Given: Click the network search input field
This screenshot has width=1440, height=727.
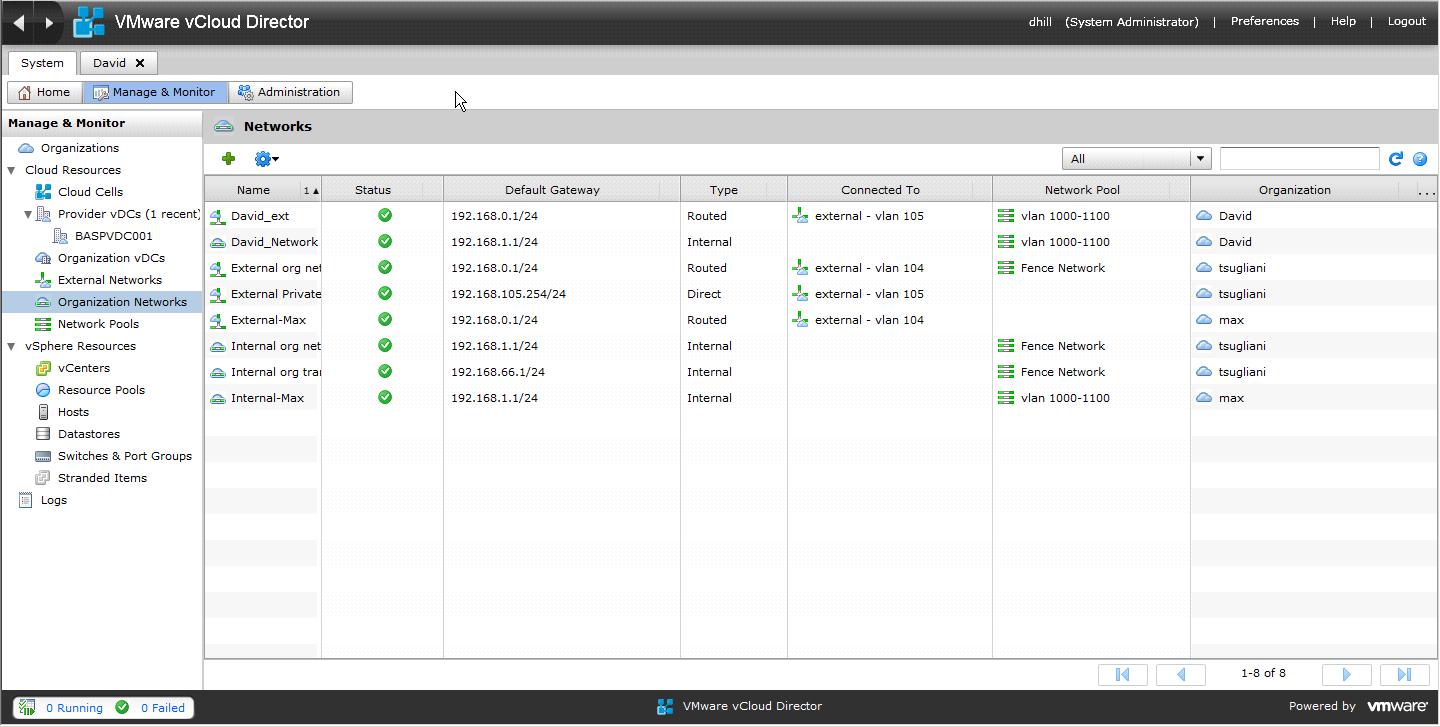Looking at the screenshot, I should point(1300,158).
